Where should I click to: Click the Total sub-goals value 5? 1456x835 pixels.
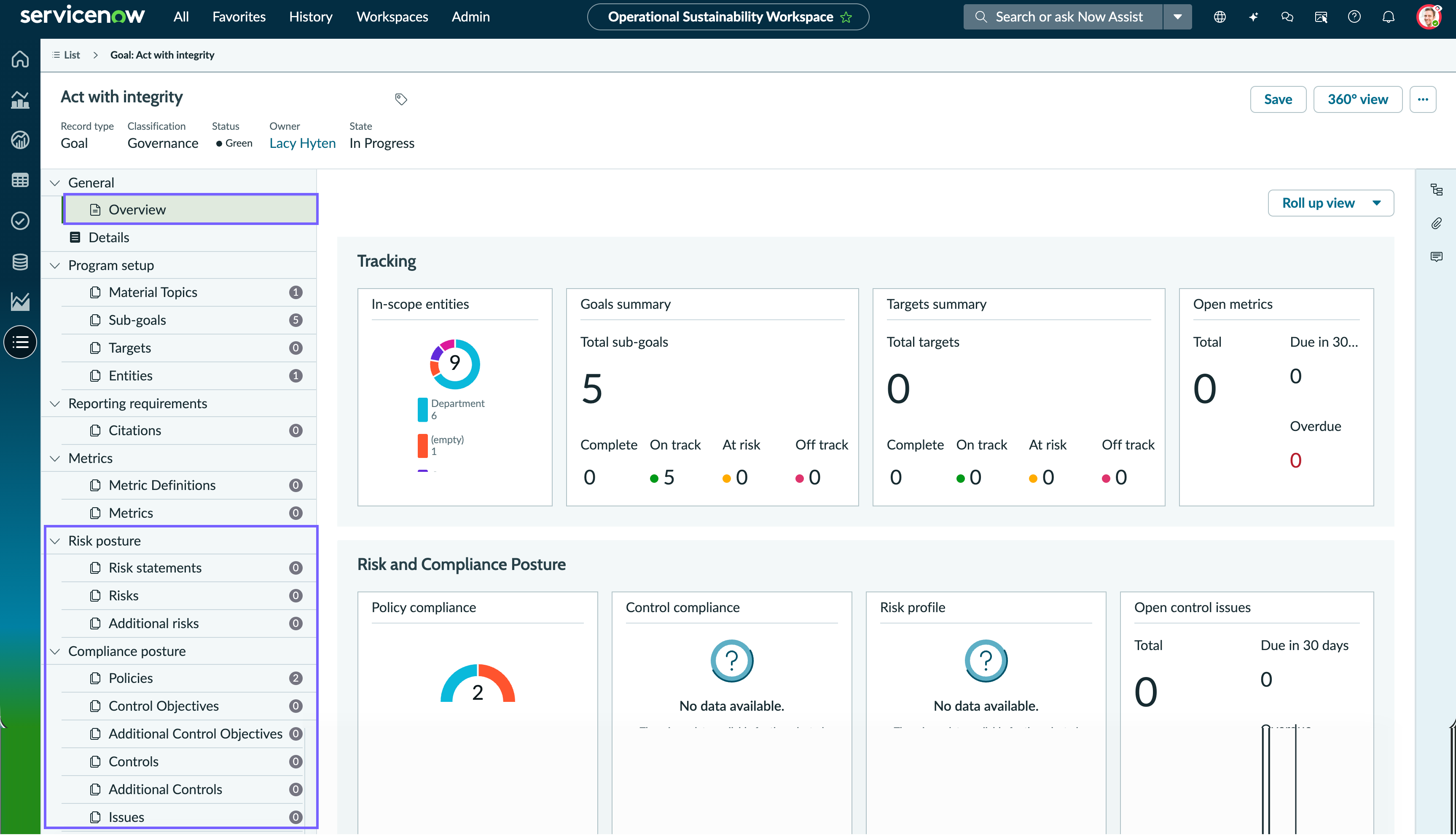[x=591, y=388]
